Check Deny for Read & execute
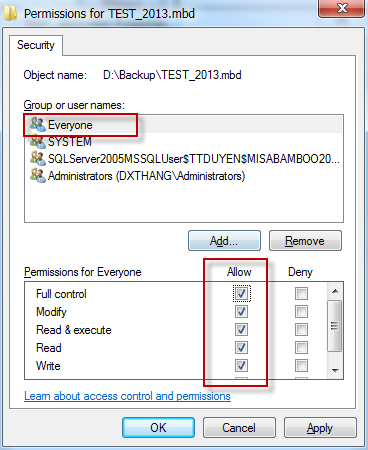The height and width of the screenshot is (450, 368). [301, 330]
